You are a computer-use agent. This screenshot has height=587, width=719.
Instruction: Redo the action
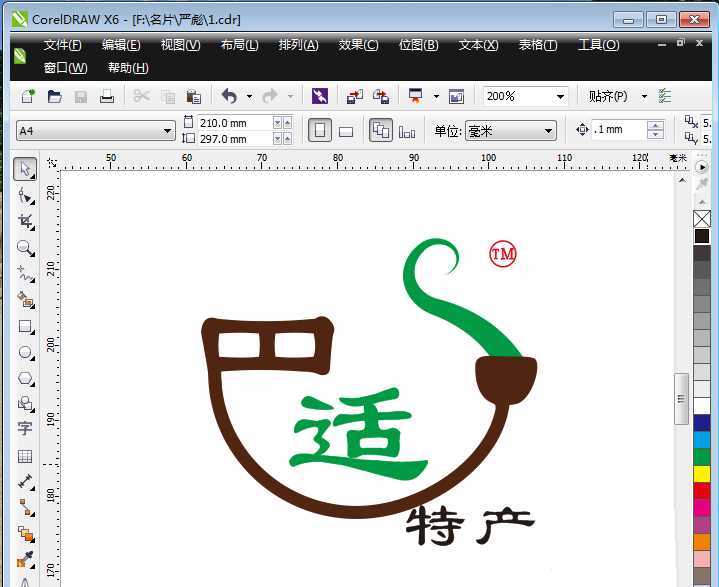270,96
